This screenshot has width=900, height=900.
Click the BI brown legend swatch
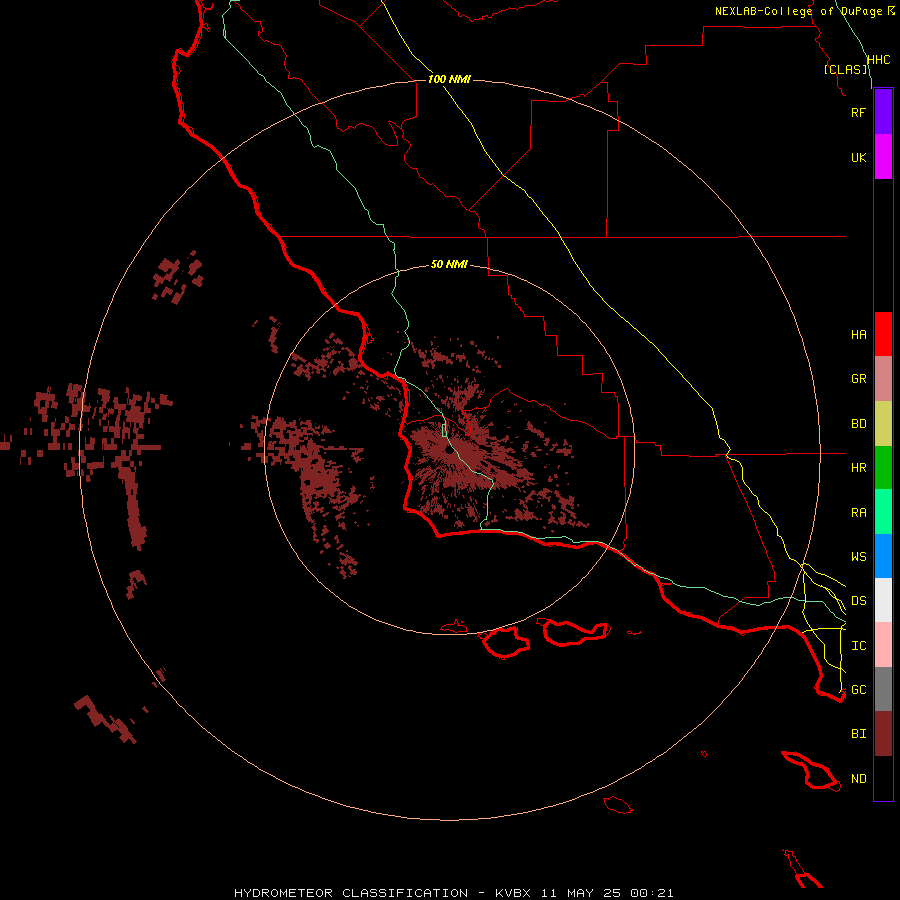(883, 734)
